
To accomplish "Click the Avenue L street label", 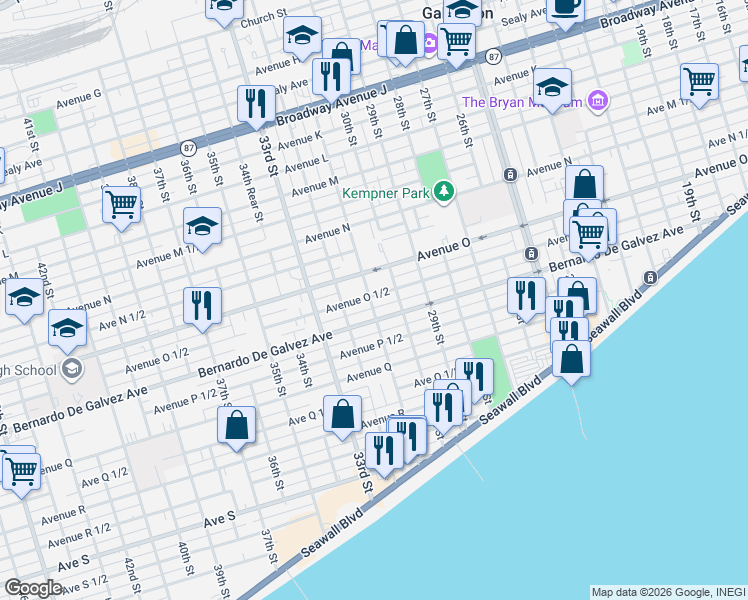I will point(306,163).
